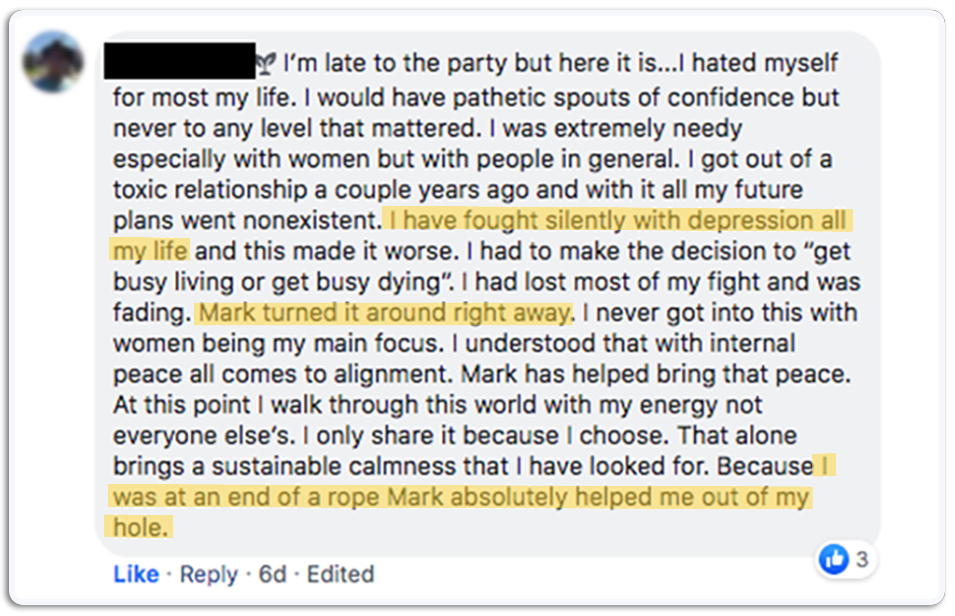
Task: Open the 6d timestamp link
Action: 273,574
